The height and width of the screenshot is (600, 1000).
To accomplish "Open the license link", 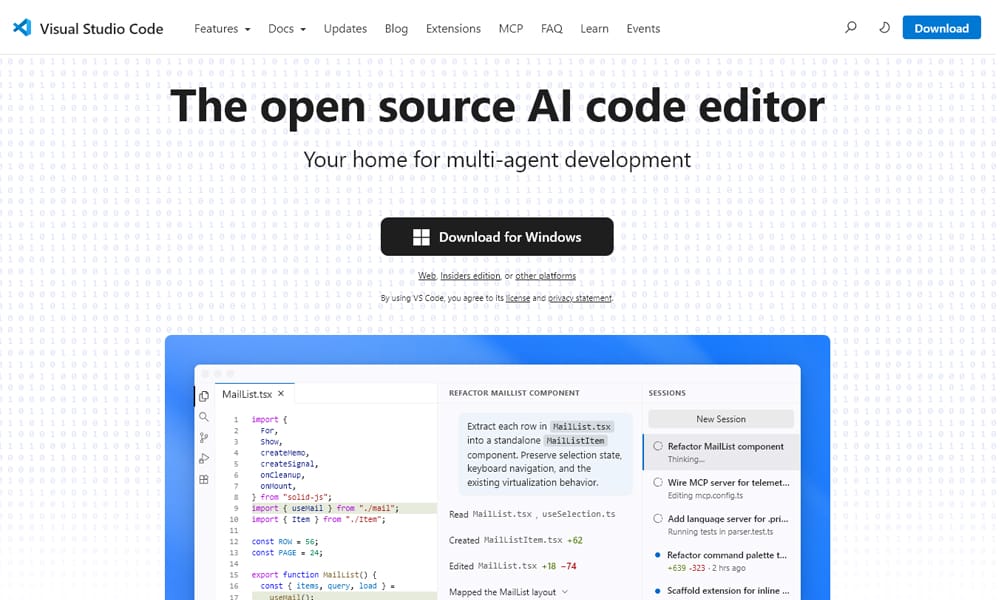I will (518, 298).
